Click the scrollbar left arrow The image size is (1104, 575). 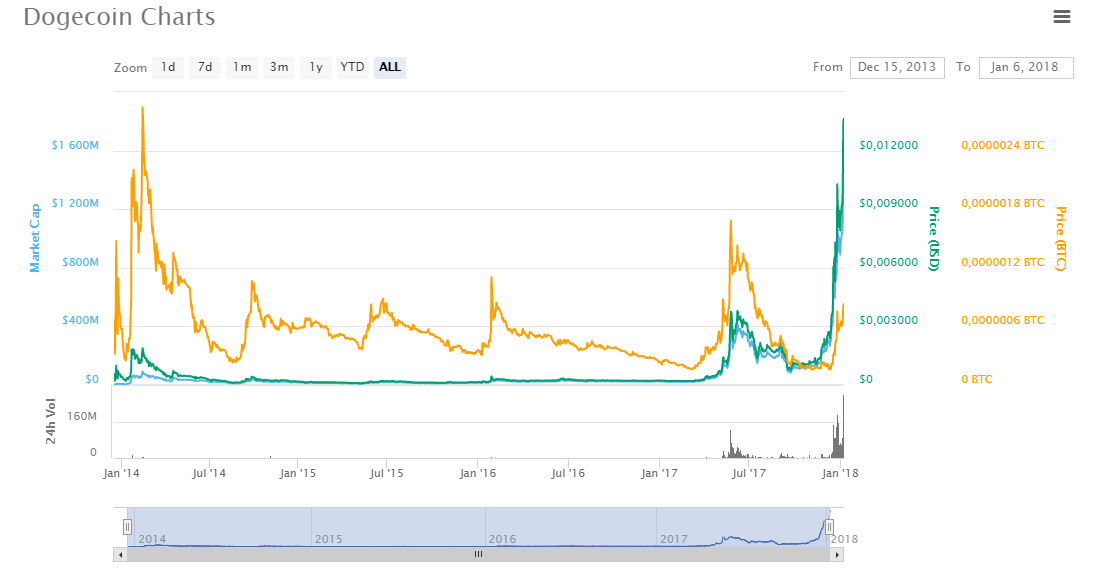tap(120, 555)
